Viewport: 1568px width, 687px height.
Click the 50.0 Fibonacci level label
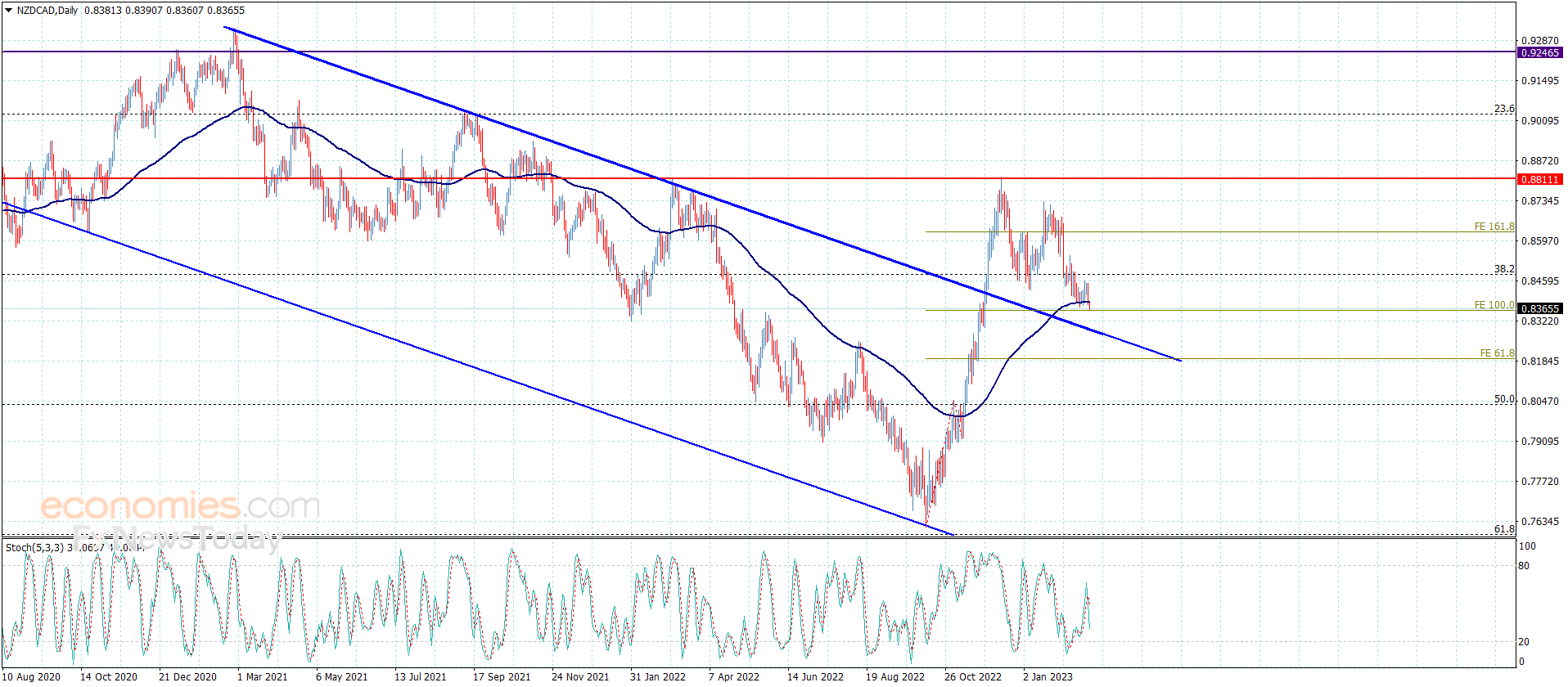1504,399
